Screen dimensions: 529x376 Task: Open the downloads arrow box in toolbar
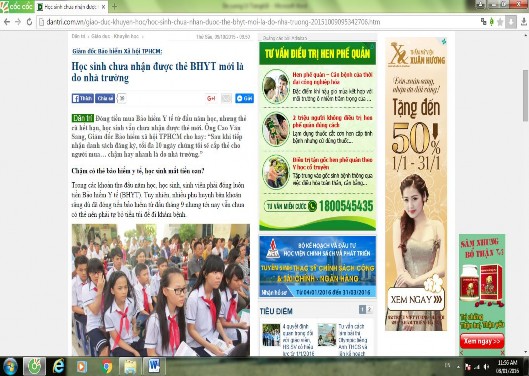[x=511, y=22]
